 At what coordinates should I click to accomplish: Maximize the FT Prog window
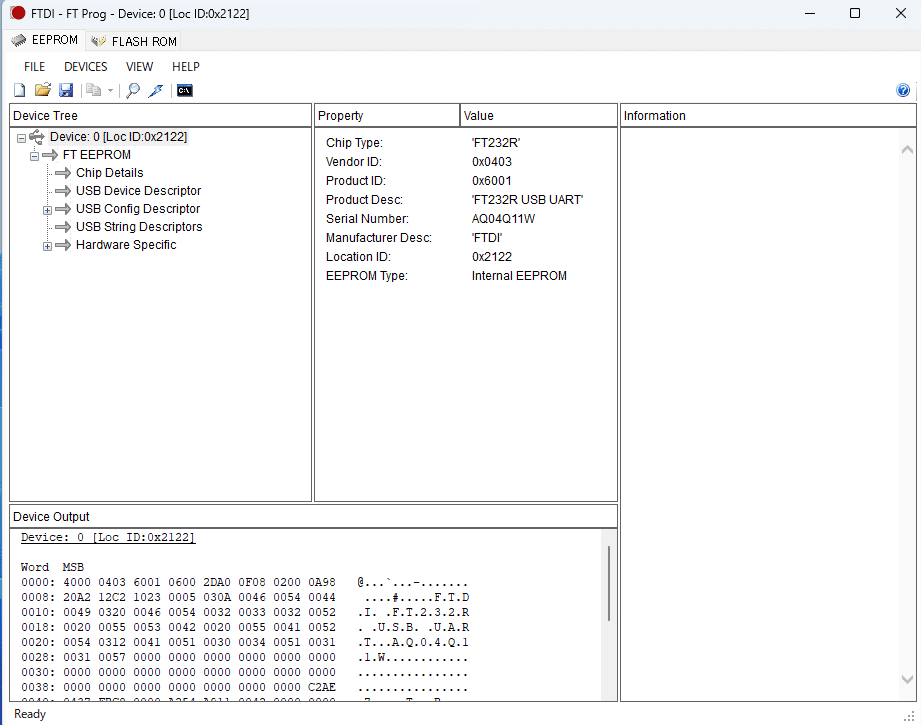pyautogui.click(x=855, y=13)
